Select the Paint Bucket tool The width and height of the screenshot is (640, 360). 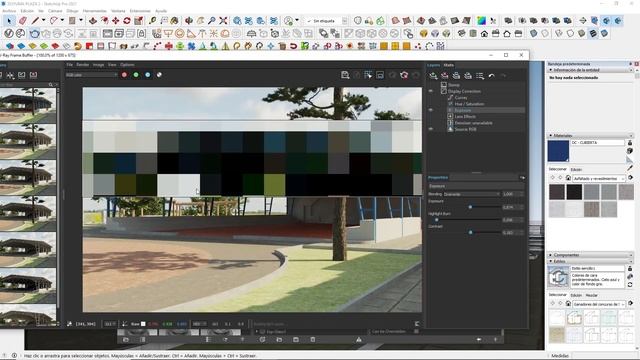pos(175,20)
